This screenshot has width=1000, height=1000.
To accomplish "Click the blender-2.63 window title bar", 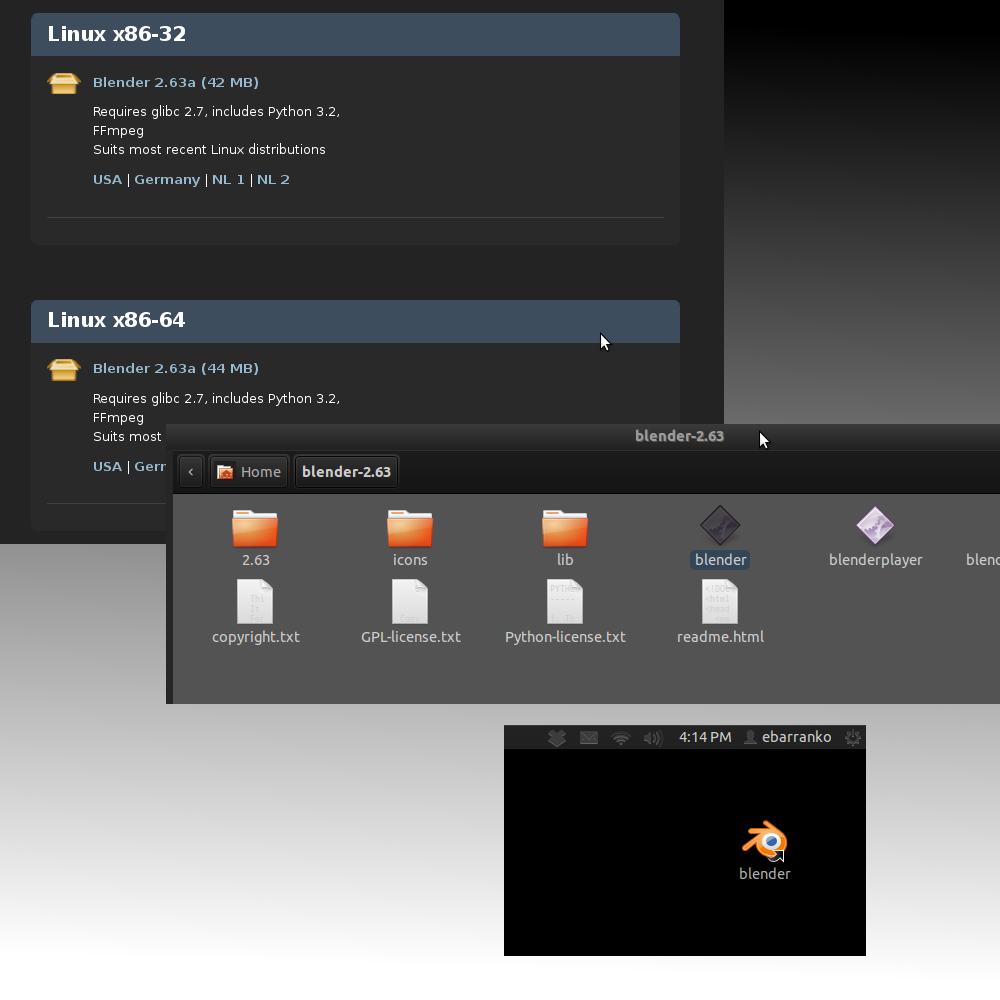I will 583,437.
